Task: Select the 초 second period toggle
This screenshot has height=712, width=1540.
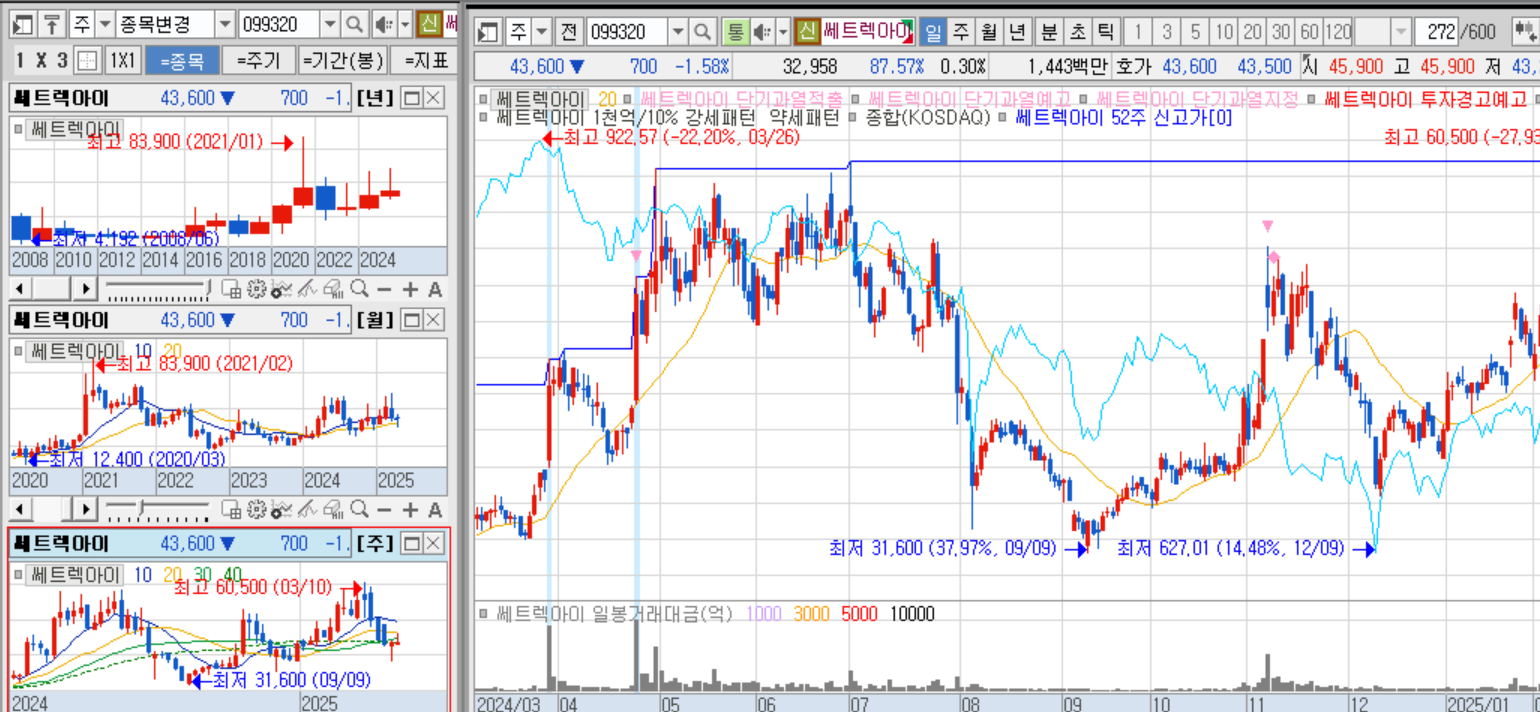Action: point(1078,32)
